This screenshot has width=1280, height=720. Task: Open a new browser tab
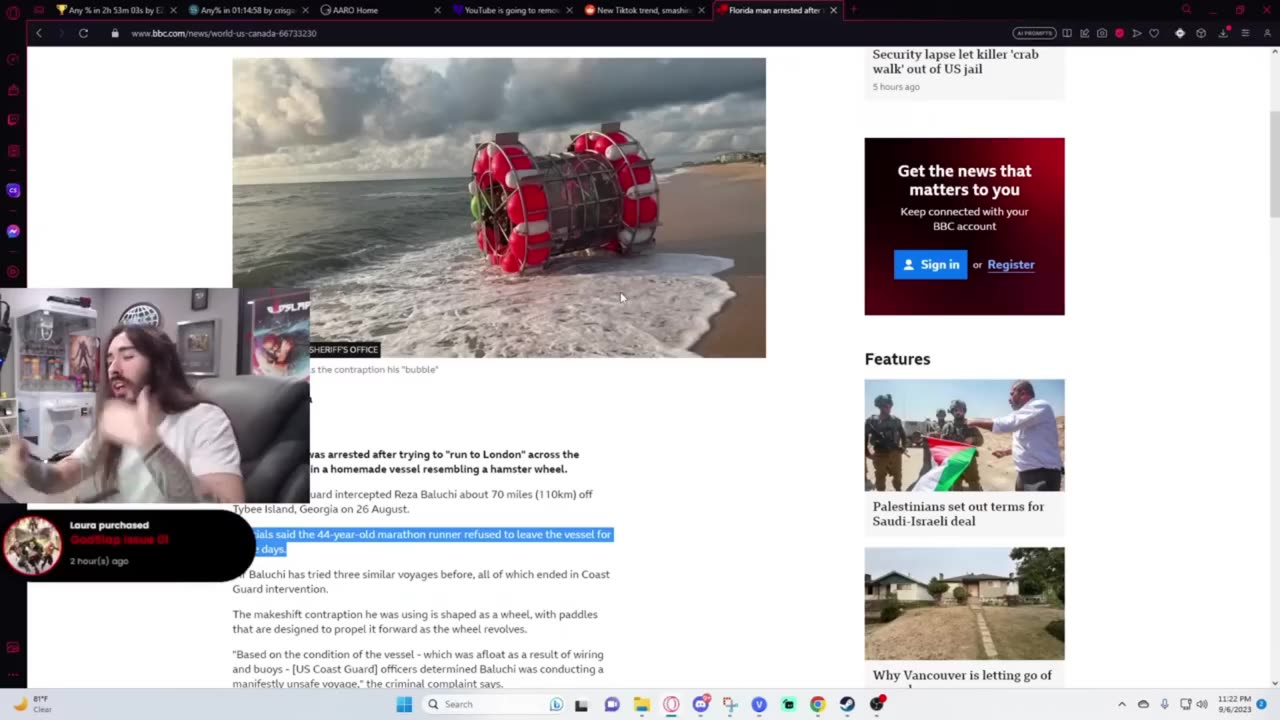click(853, 10)
